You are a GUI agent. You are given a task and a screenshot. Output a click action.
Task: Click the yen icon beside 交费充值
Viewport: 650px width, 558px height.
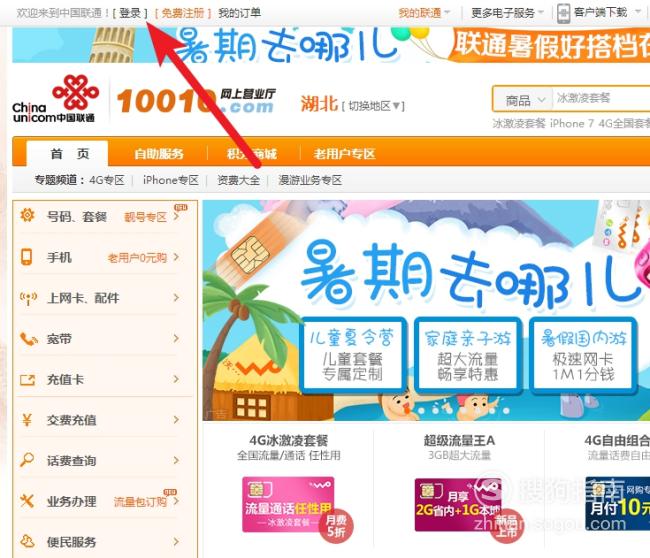click(x=27, y=420)
